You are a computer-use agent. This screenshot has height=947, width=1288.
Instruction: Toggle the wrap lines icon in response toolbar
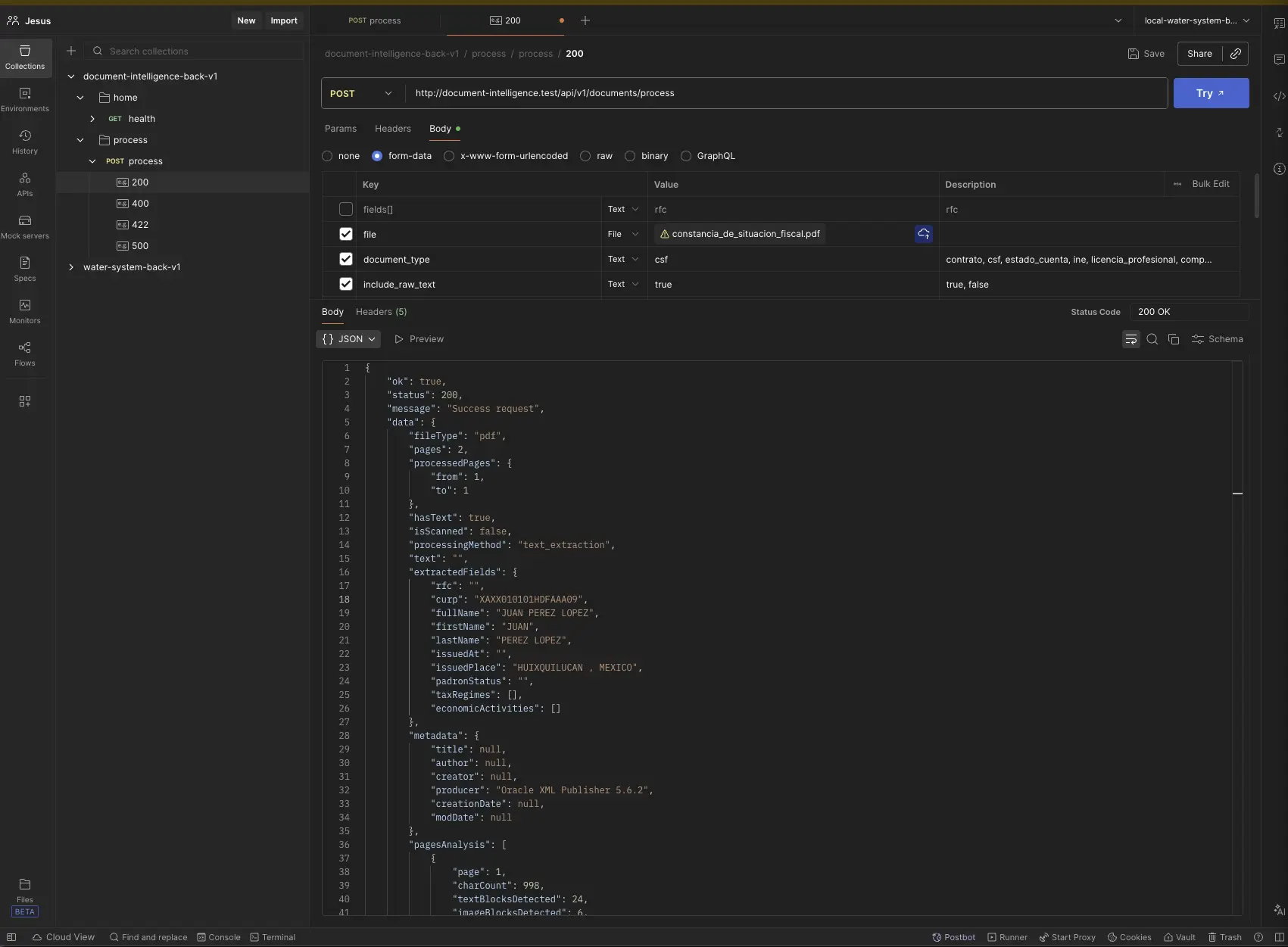click(1131, 339)
